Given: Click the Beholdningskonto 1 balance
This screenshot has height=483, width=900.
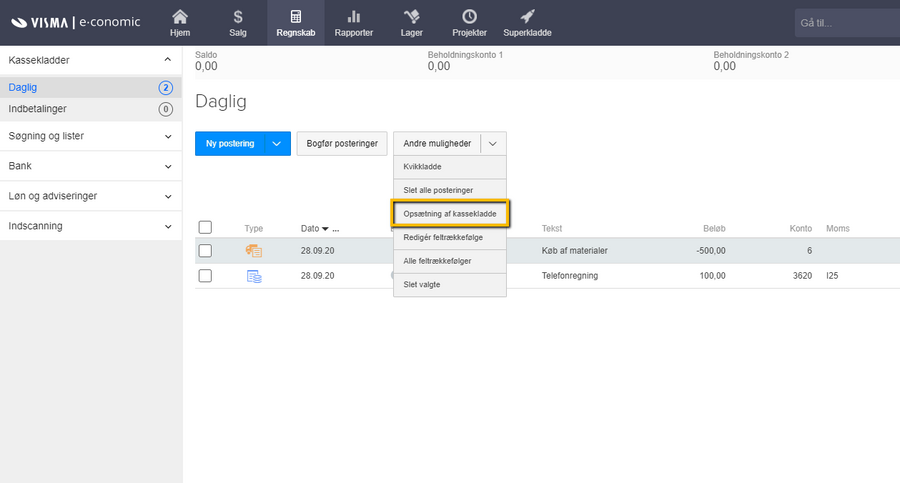Looking at the screenshot, I should pos(439,66).
